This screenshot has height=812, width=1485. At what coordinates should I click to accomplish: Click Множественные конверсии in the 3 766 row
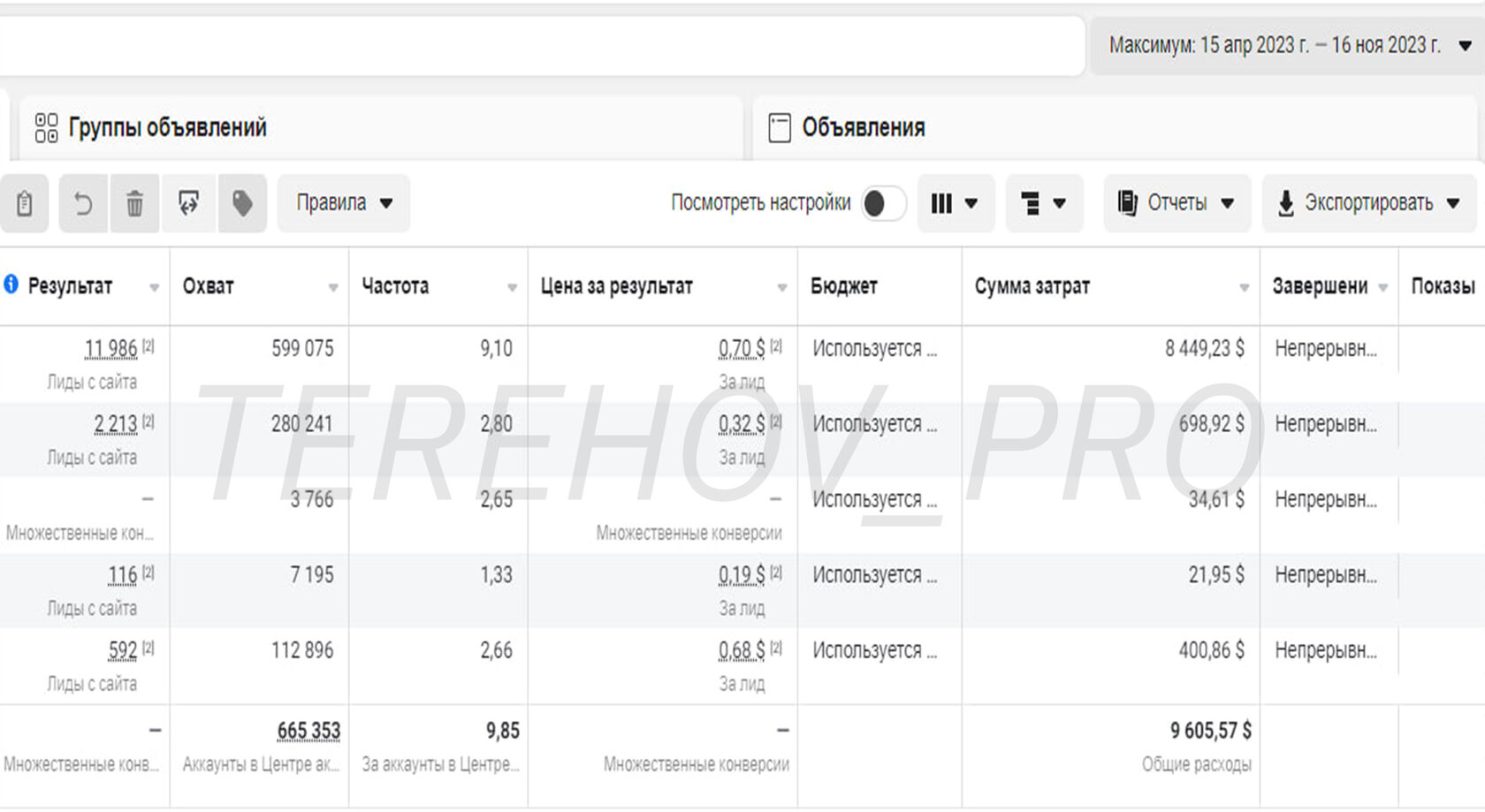point(689,534)
